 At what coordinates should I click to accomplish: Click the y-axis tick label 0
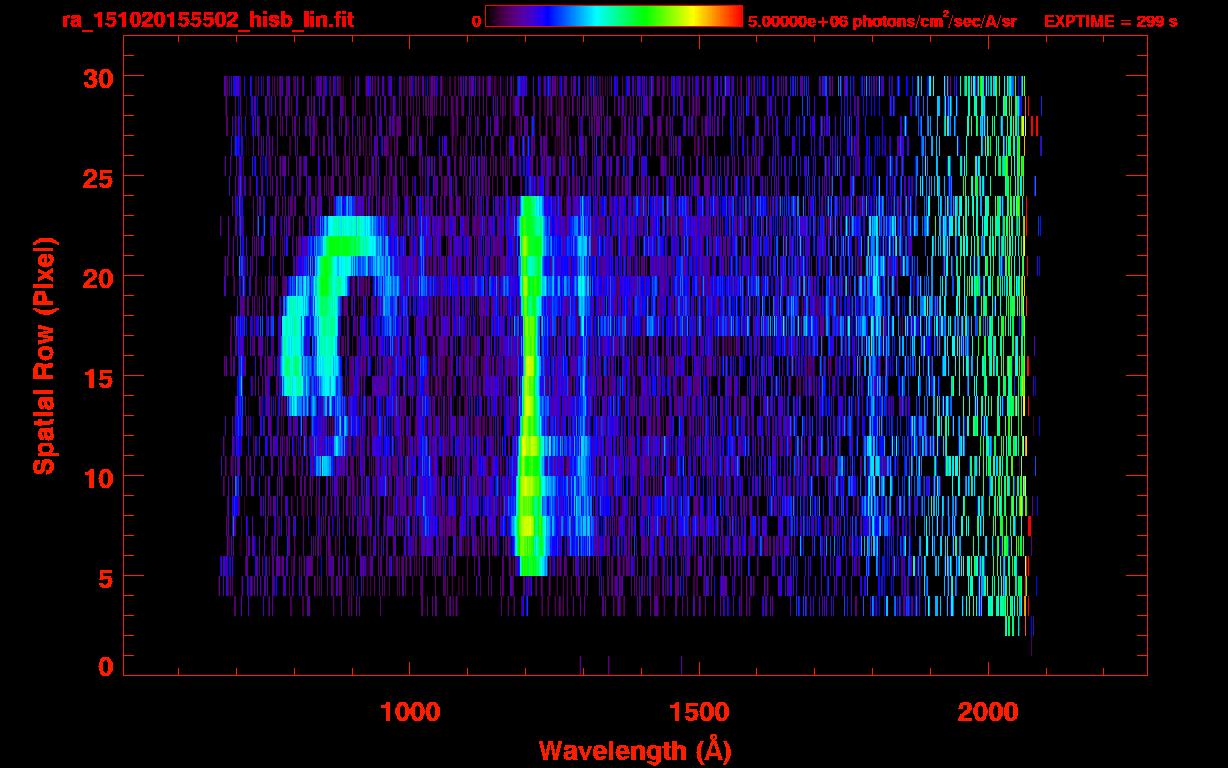[105, 666]
